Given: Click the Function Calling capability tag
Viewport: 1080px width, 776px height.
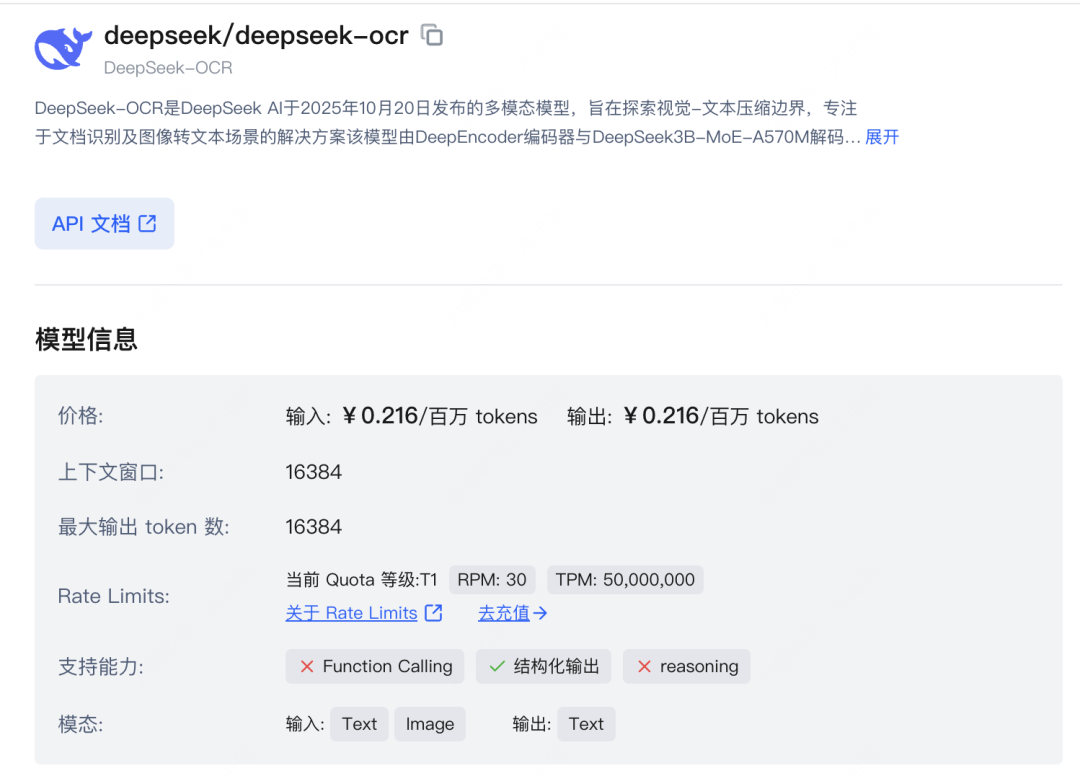Looking at the screenshot, I should (x=375, y=667).
